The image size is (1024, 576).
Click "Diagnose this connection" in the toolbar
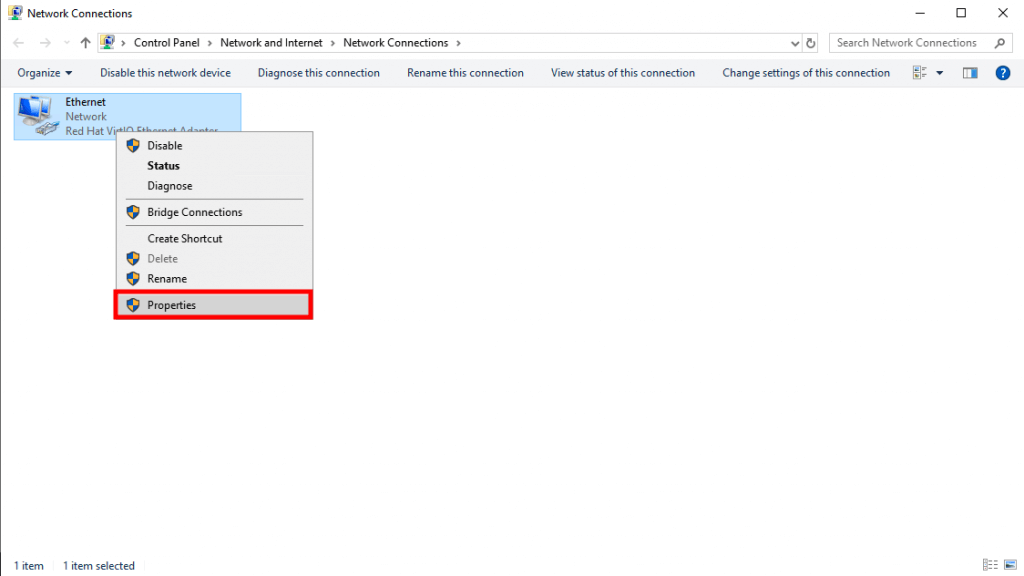(318, 72)
